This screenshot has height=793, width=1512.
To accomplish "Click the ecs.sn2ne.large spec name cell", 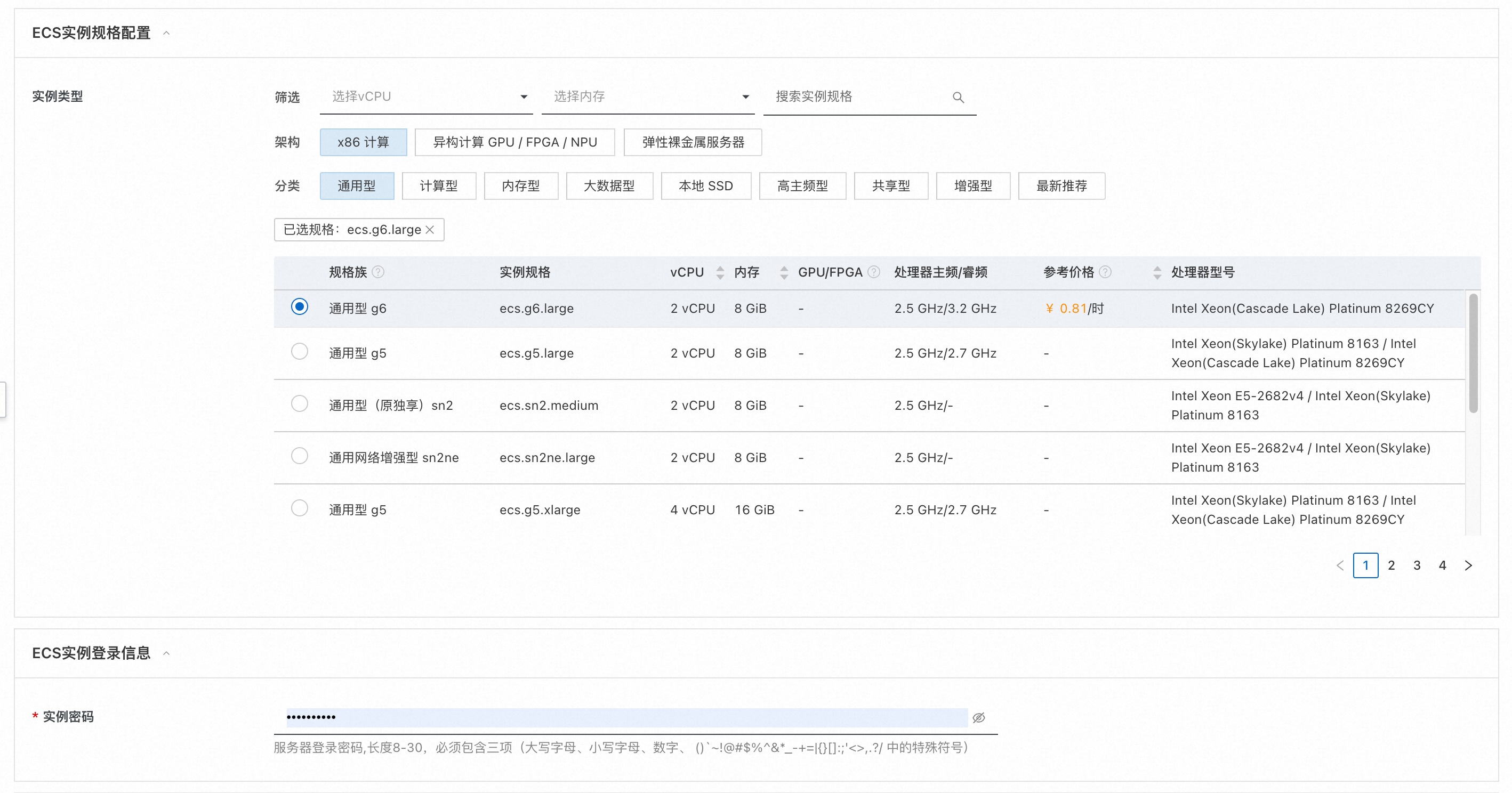I will (547, 457).
